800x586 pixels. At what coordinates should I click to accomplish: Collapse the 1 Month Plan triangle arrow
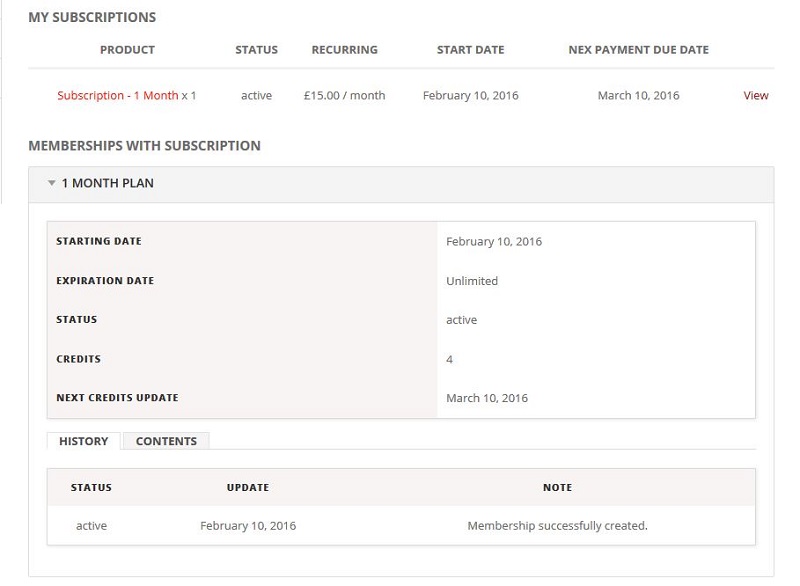point(51,183)
